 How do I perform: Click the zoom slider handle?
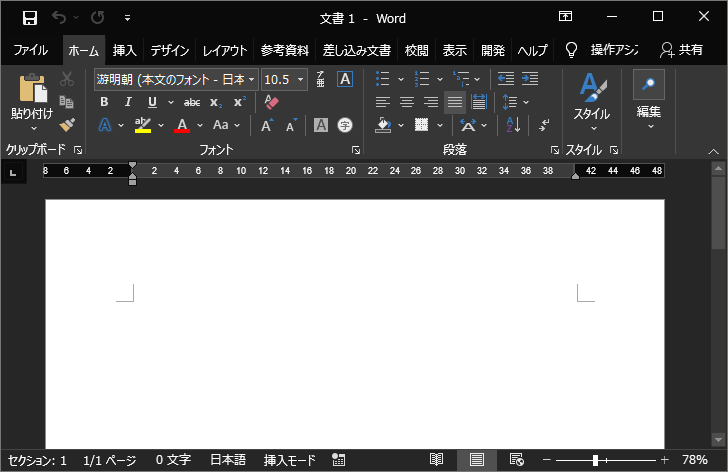click(x=595, y=460)
